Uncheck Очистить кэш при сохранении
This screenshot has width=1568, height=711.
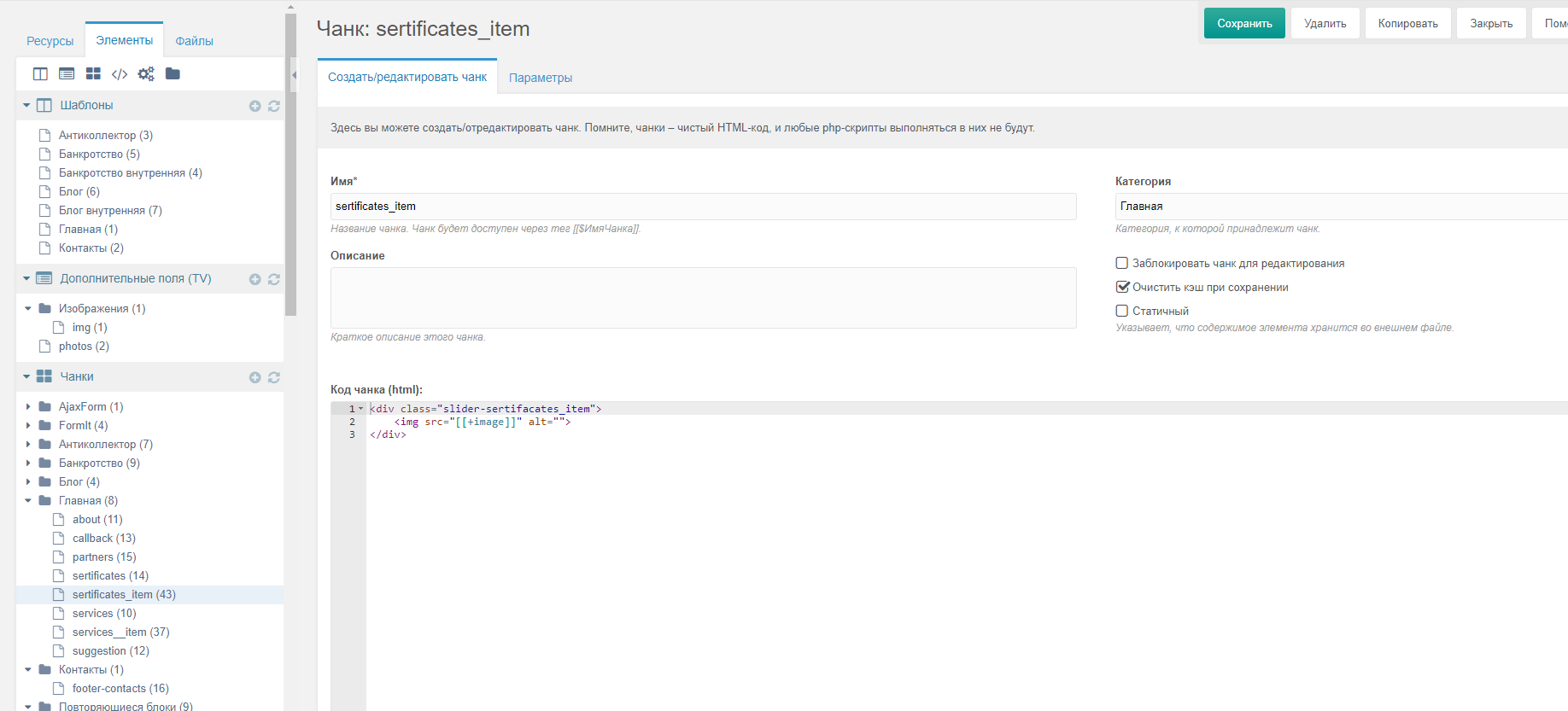(1122, 287)
